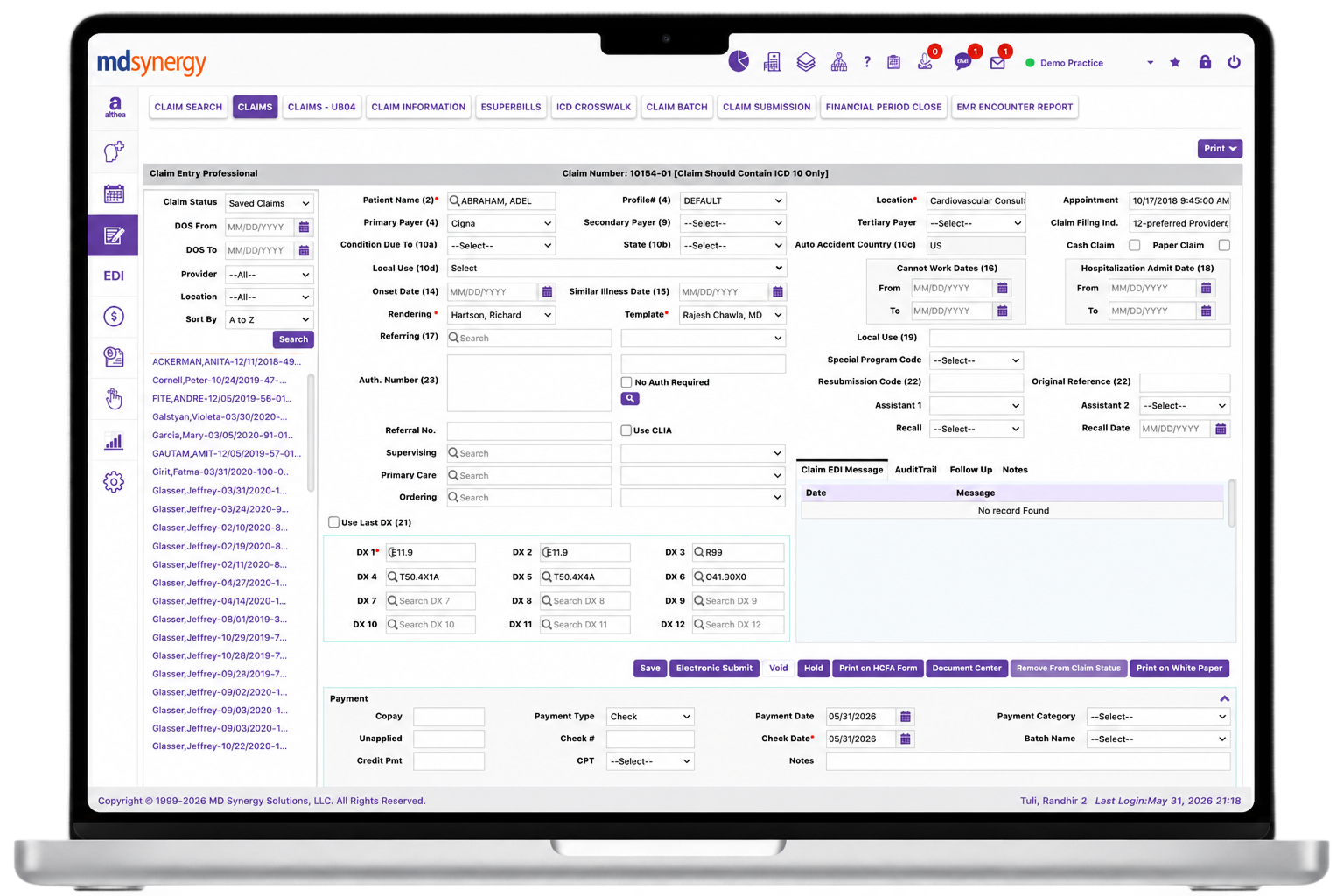Open the clipboard icon in header
This screenshot has height=896, width=1344.
click(x=893, y=62)
